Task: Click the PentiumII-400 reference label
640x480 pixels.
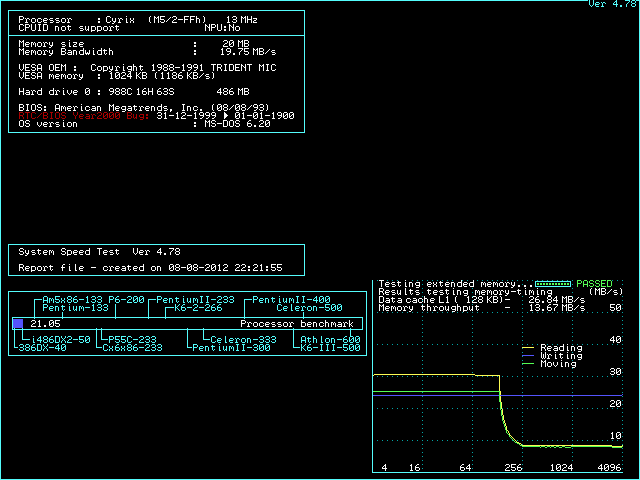Action: pos(291,300)
